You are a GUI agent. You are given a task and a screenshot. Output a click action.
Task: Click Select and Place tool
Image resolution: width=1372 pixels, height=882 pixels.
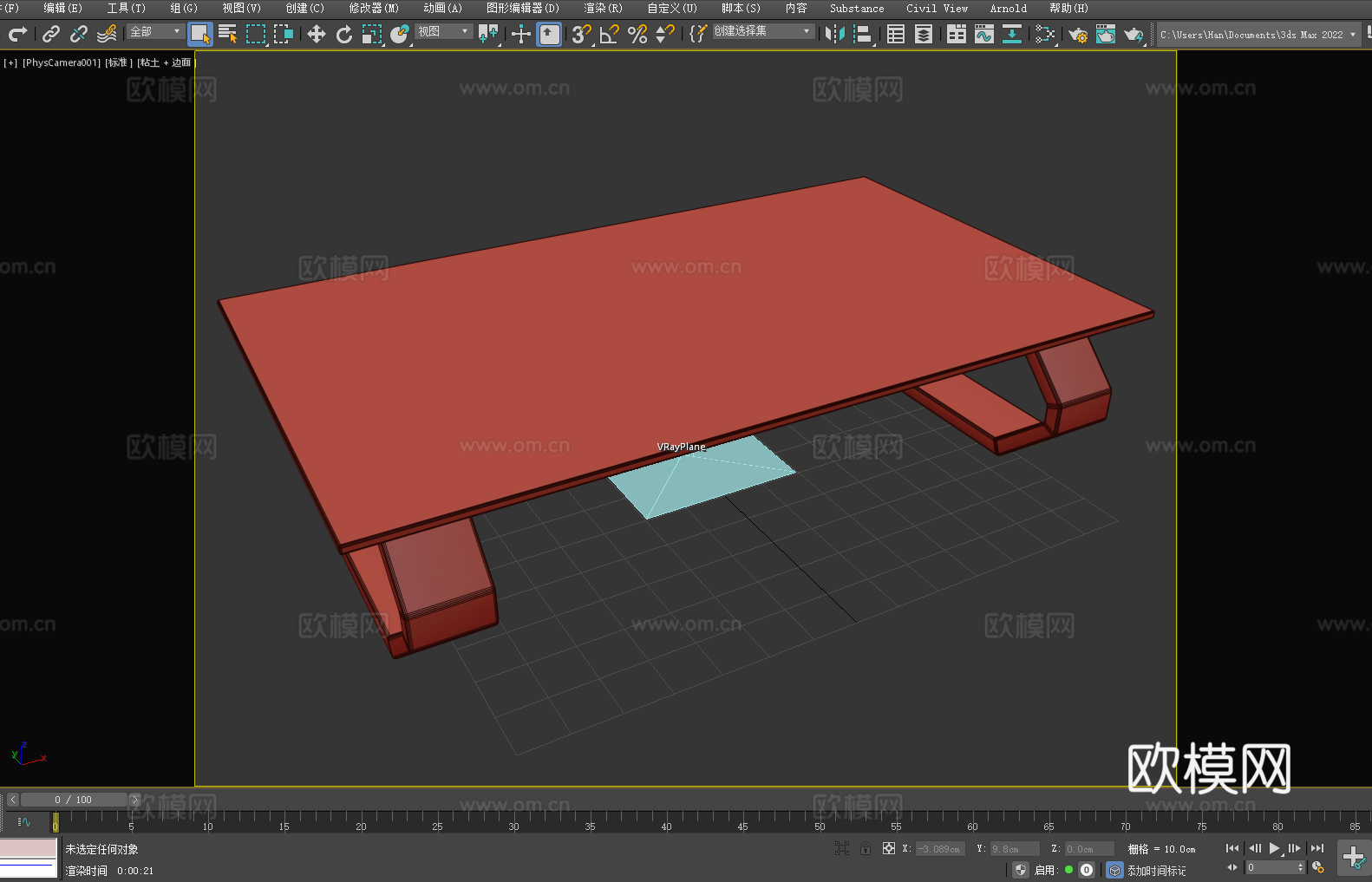click(400, 34)
